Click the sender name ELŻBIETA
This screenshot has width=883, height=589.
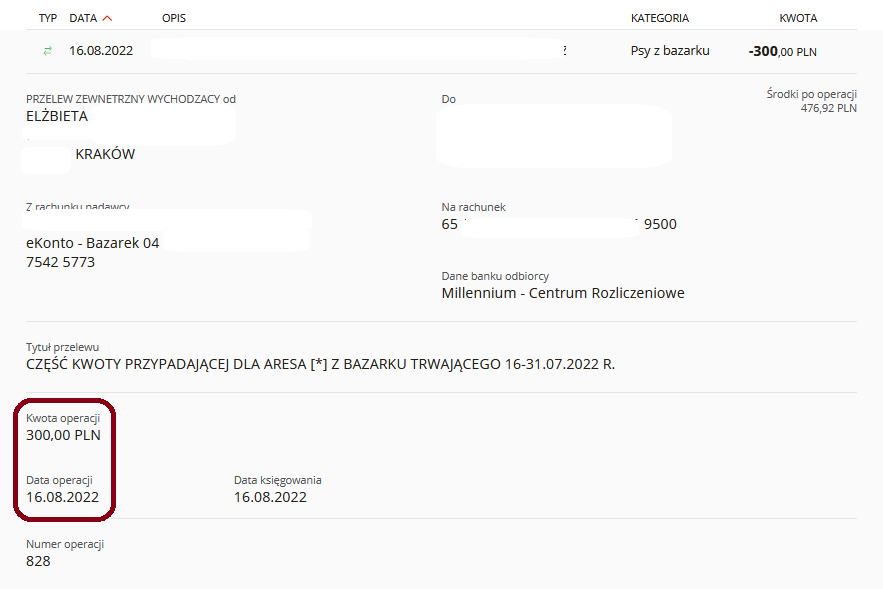click(57, 116)
